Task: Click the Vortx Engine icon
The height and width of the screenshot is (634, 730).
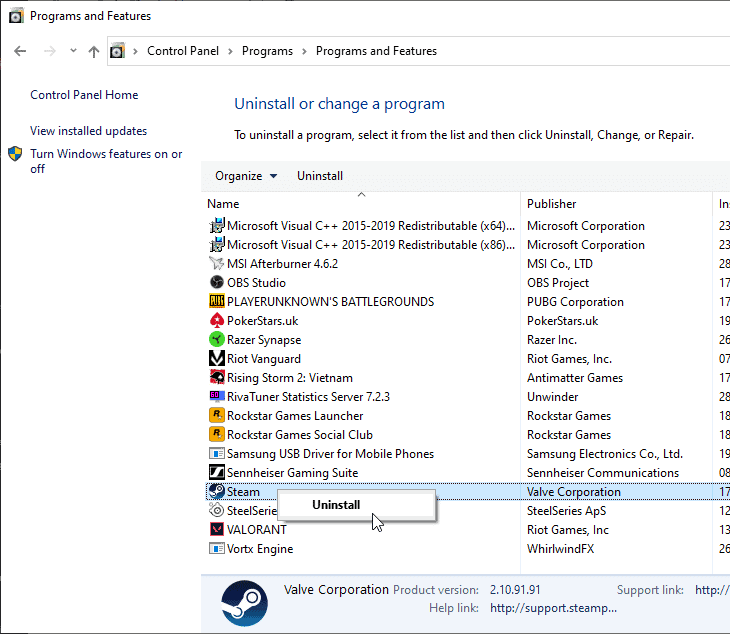Action: [216, 549]
